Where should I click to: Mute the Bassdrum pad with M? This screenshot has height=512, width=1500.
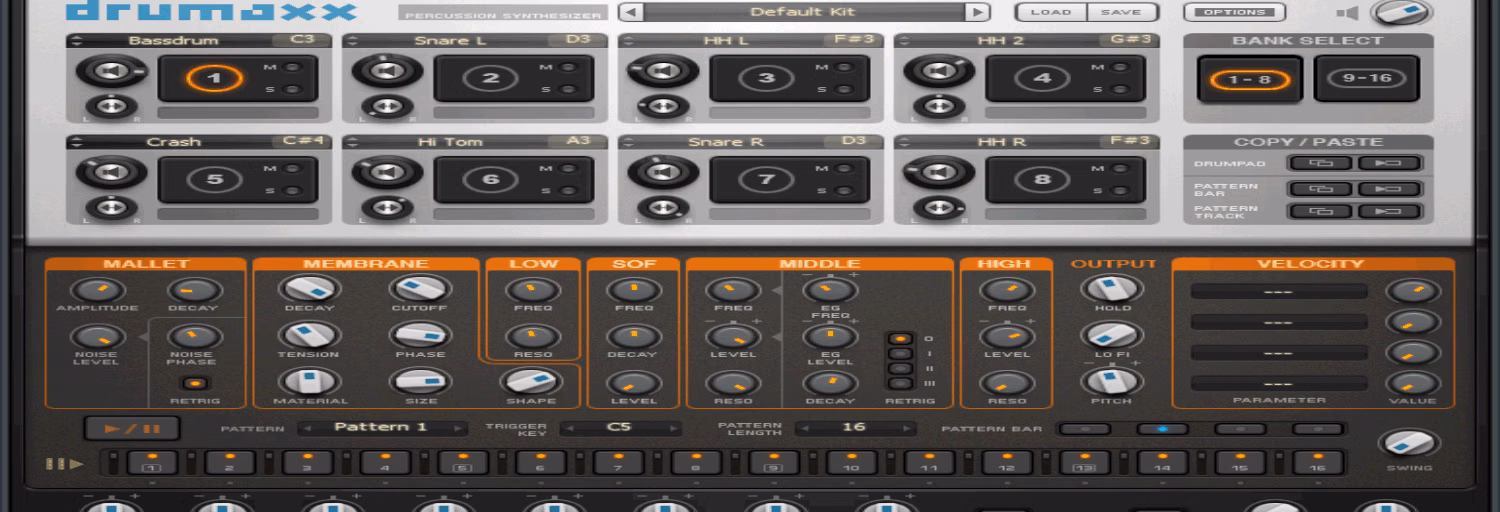tap(291, 67)
